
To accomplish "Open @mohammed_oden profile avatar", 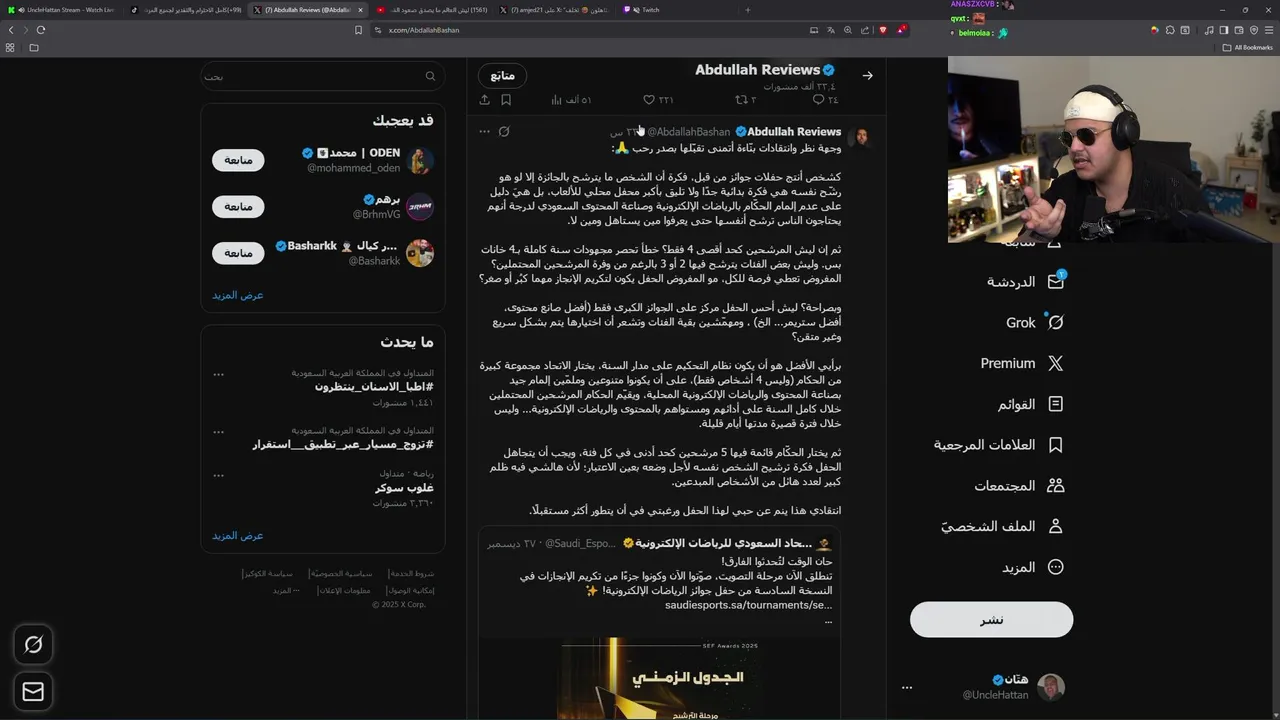I will pyautogui.click(x=420, y=160).
